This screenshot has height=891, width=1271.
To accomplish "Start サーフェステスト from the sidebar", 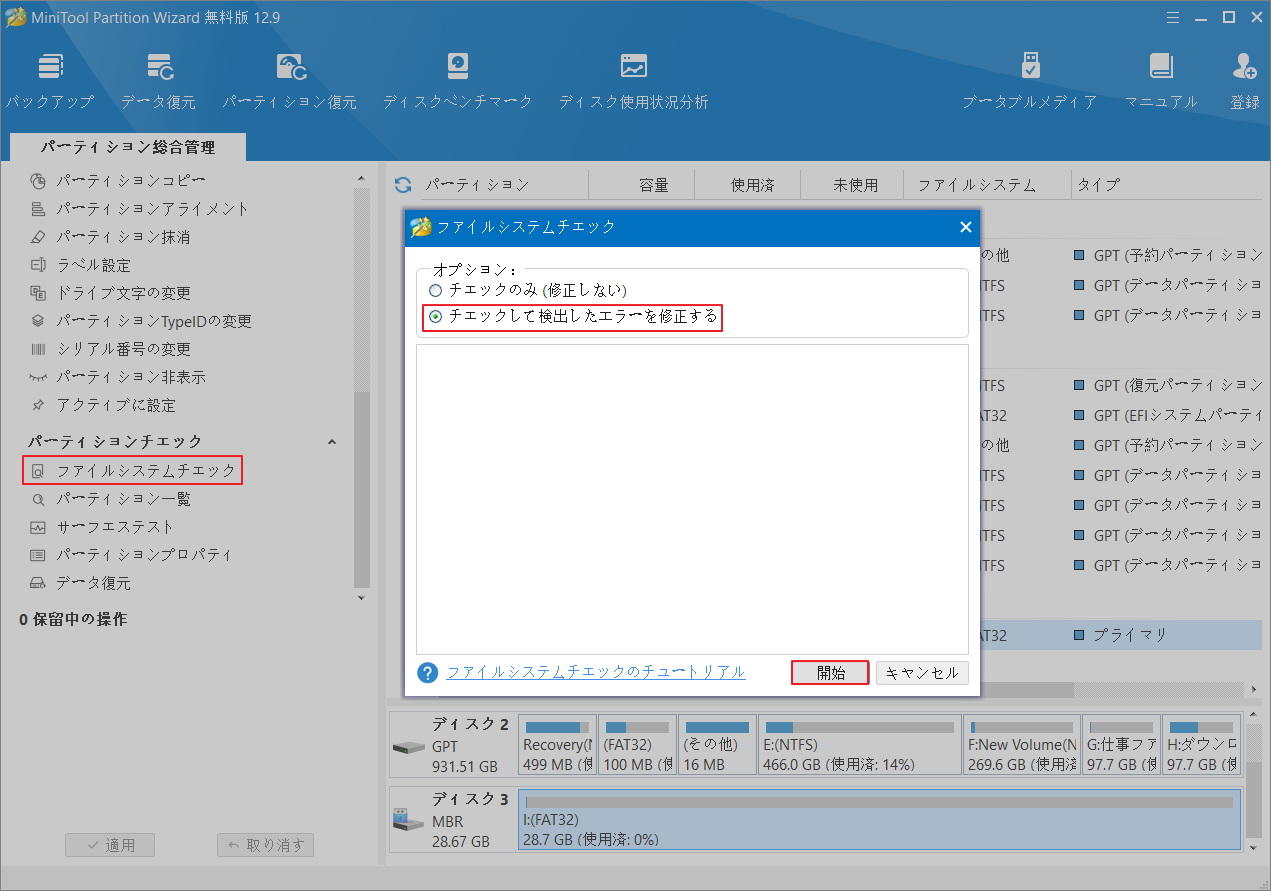I will [102, 526].
